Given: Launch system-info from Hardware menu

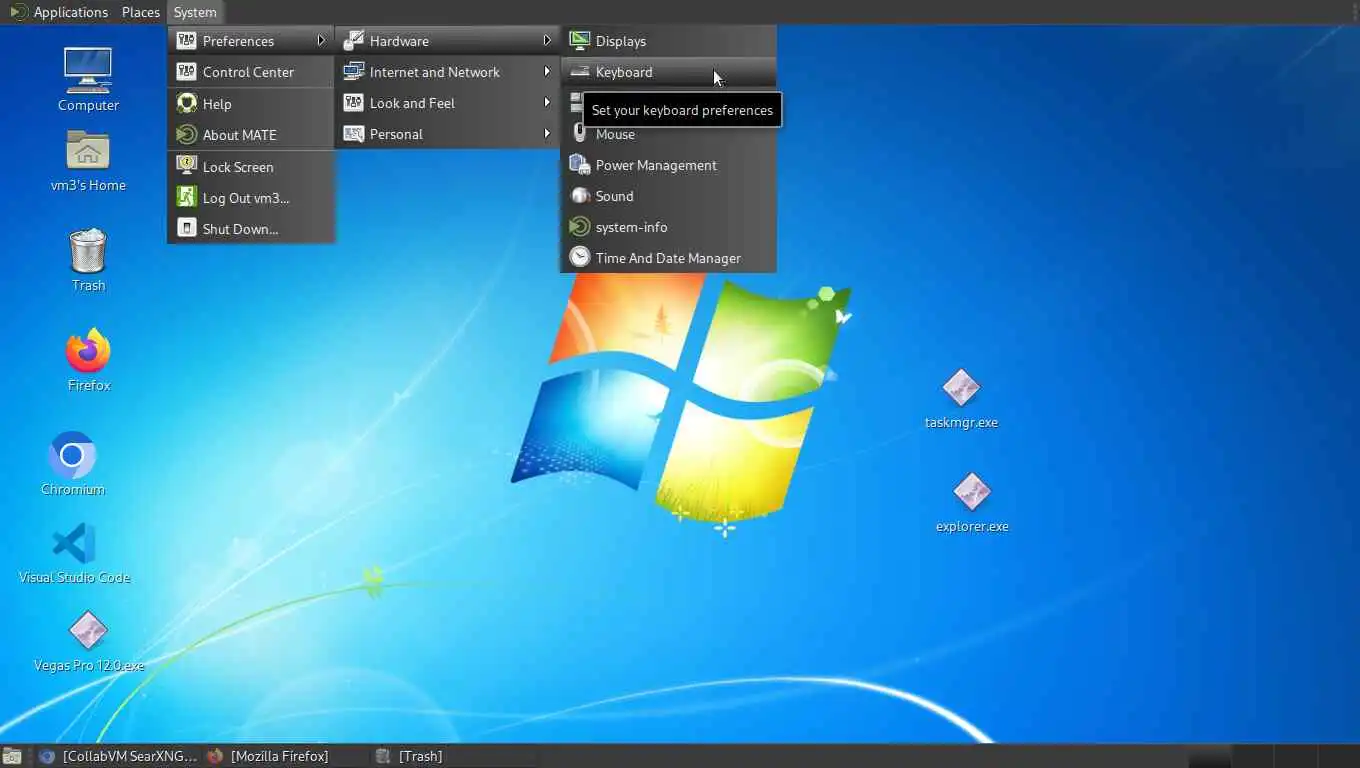Looking at the screenshot, I should 668,227.
